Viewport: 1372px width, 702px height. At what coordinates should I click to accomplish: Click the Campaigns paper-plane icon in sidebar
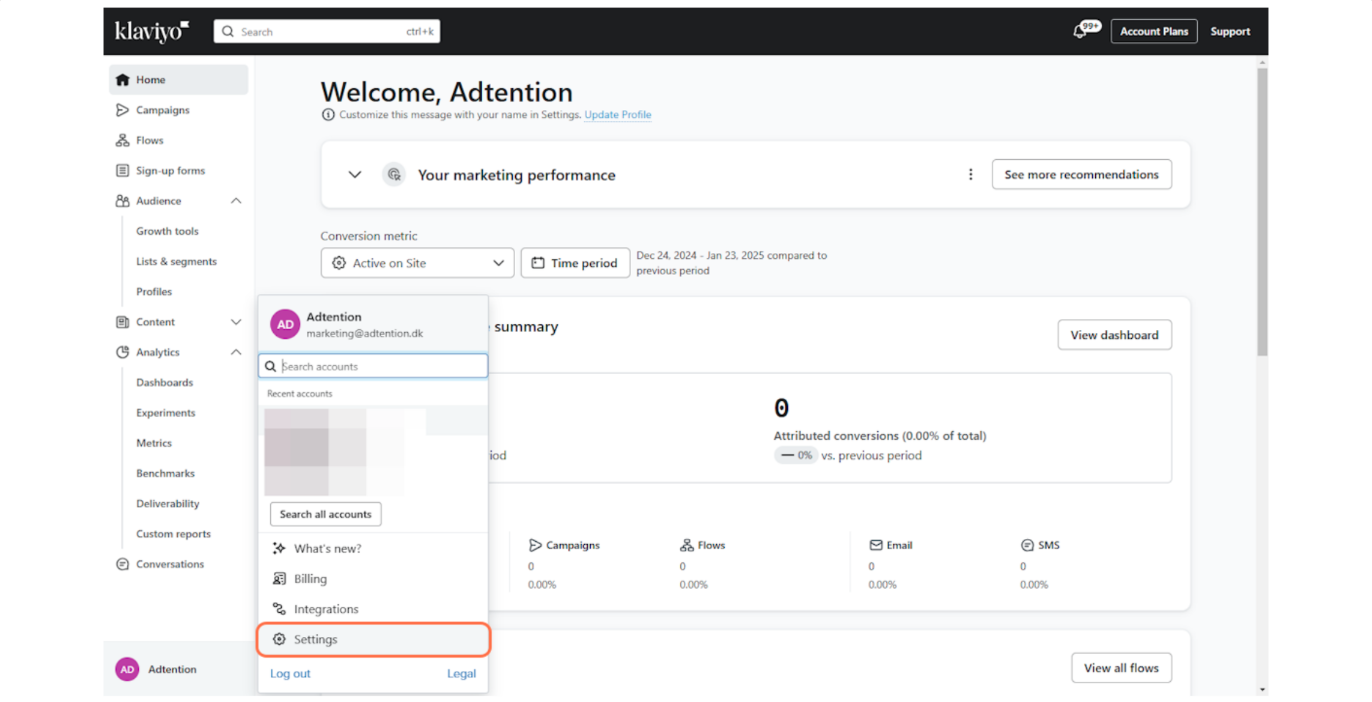pyautogui.click(x=122, y=110)
